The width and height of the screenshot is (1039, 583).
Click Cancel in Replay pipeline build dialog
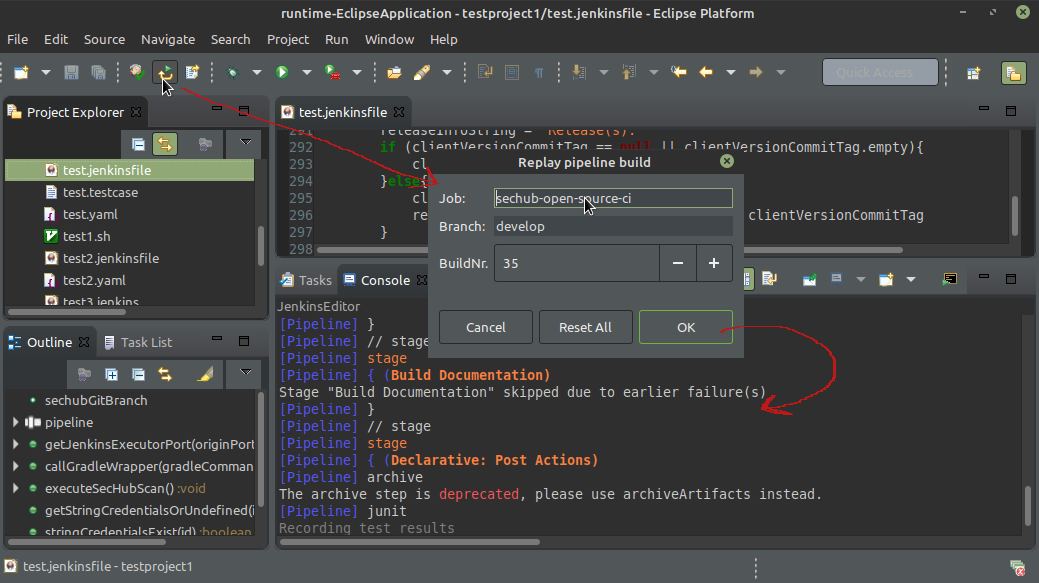click(x=486, y=327)
